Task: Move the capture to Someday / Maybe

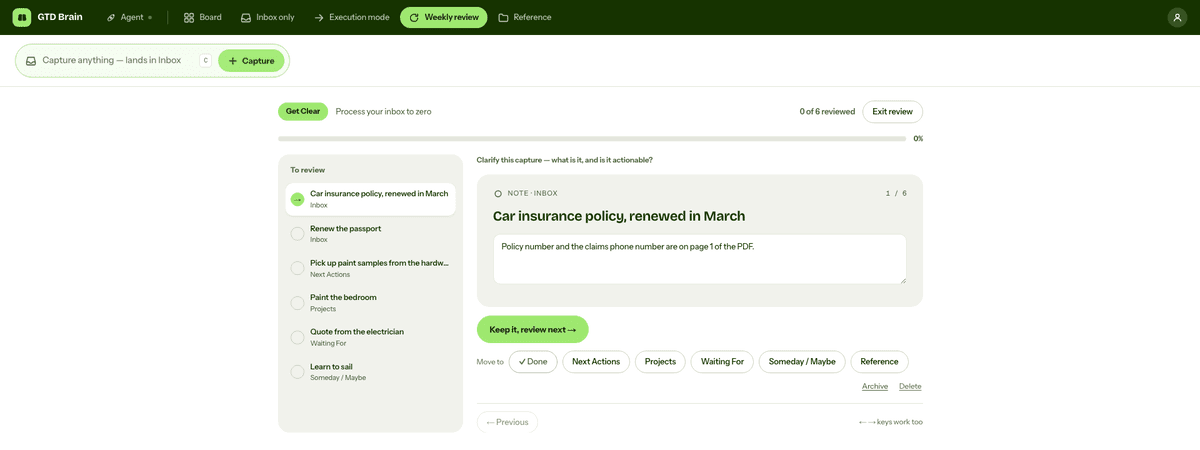Action: [x=802, y=362]
